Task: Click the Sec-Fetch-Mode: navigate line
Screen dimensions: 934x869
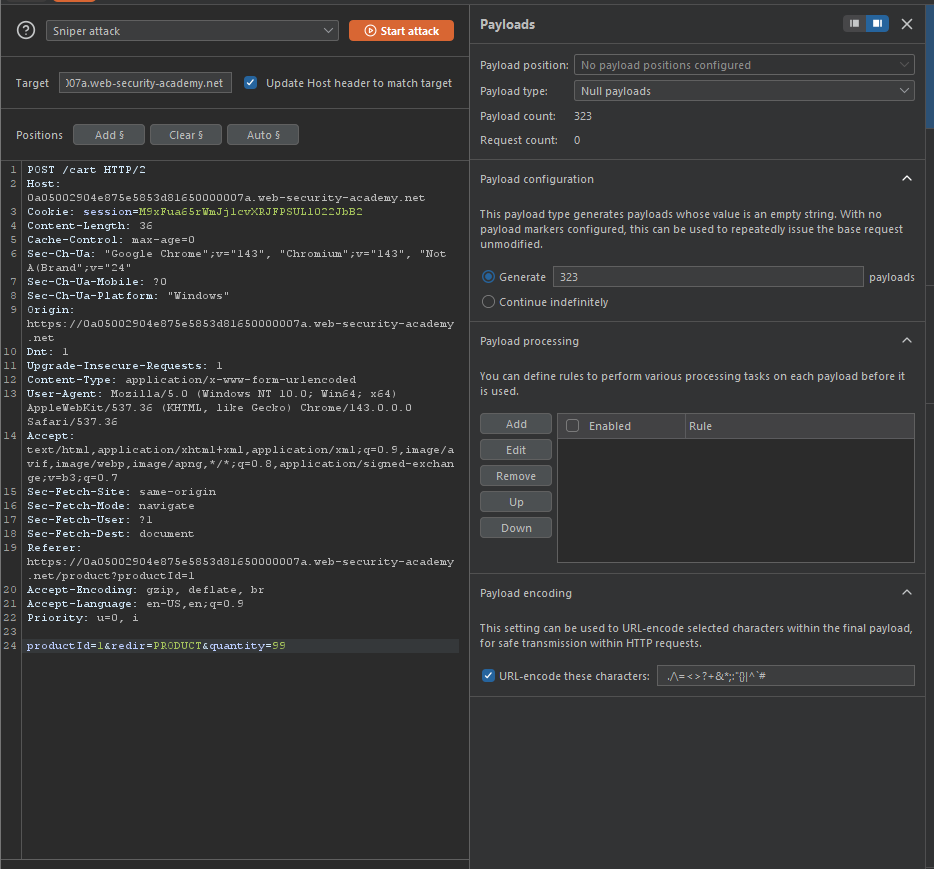Action: pos(111,506)
